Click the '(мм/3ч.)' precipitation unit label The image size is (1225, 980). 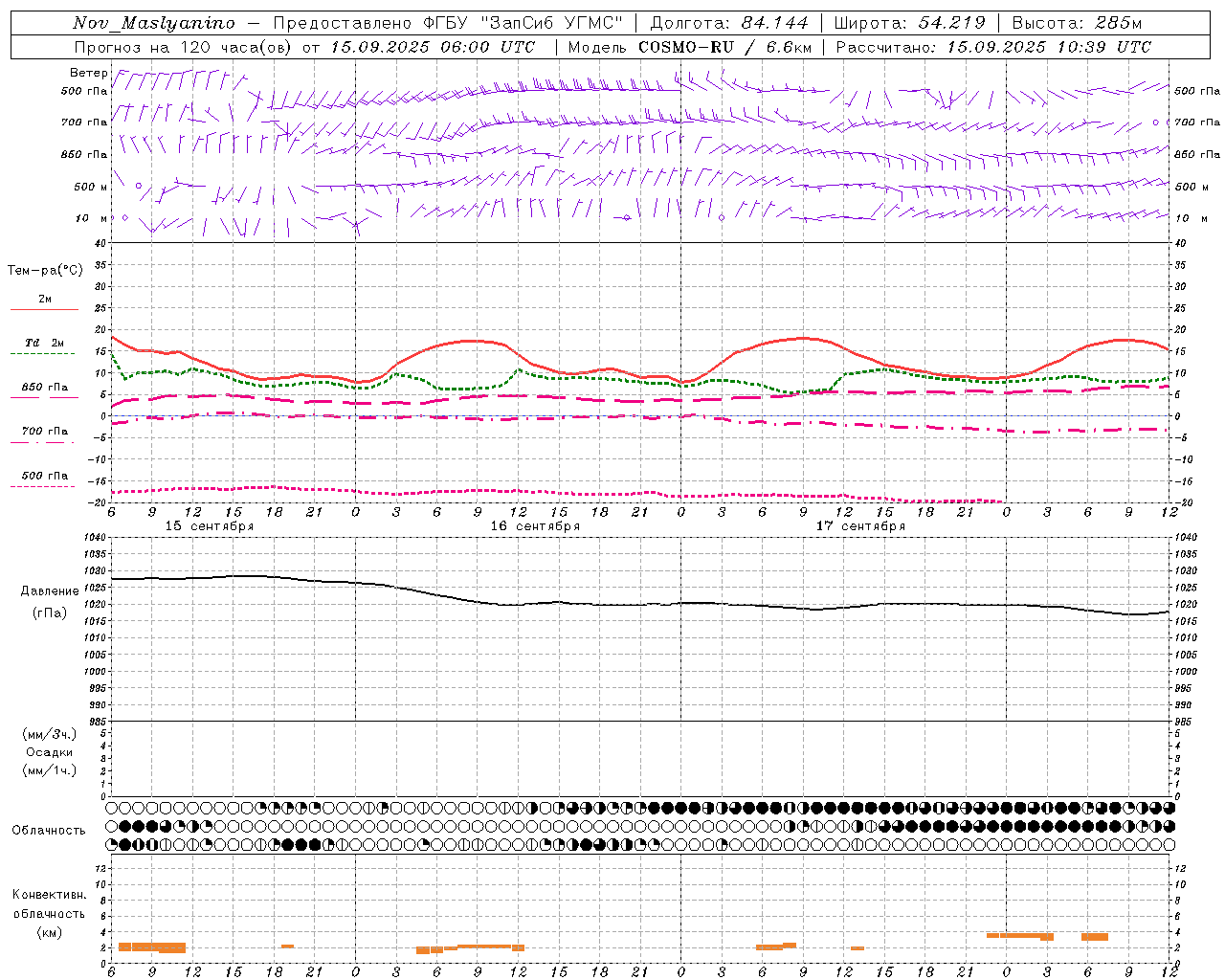point(50,734)
